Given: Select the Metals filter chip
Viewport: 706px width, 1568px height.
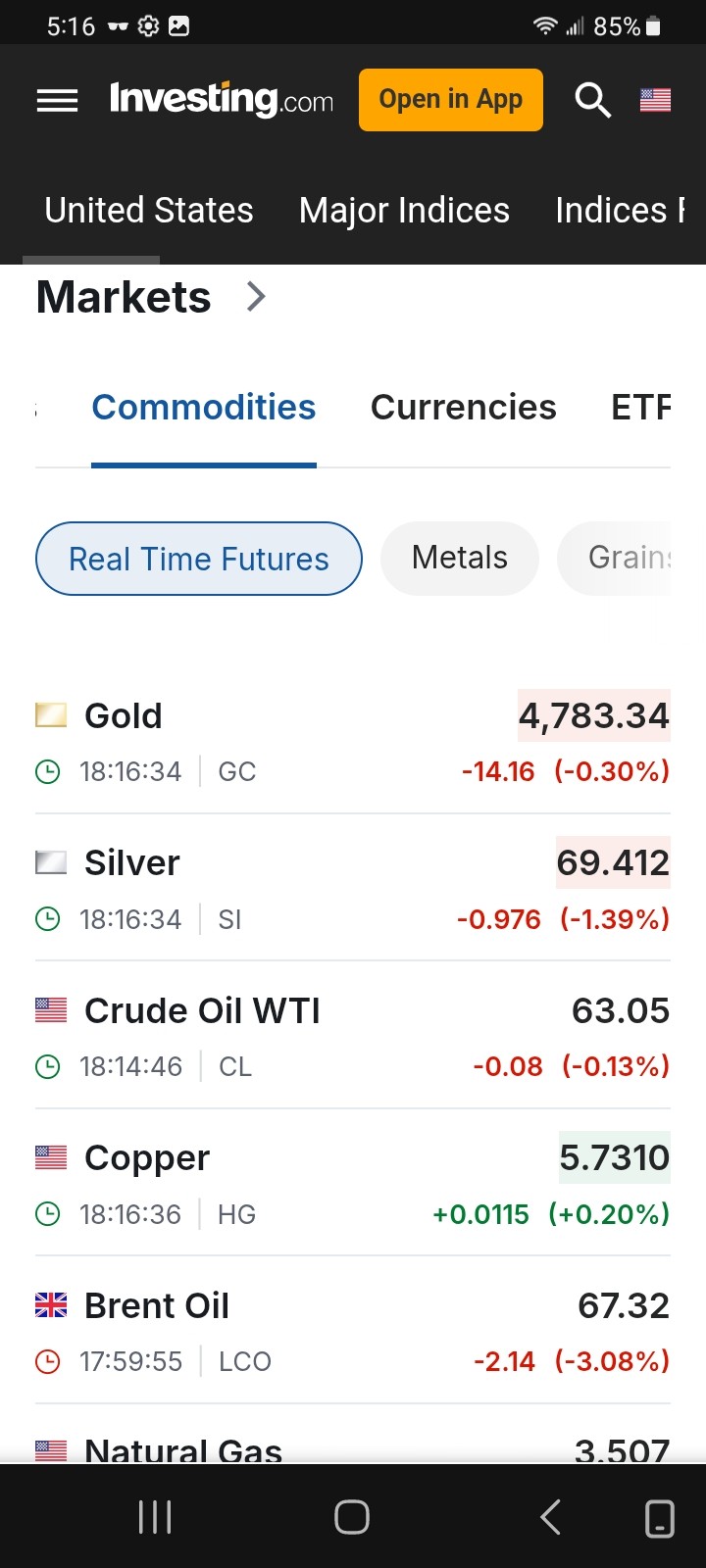Looking at the screenshot, I should pyautogui.click(x=460, y=558).
